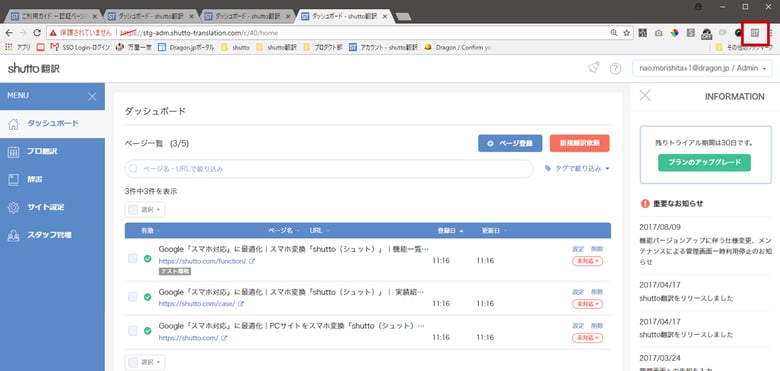Focus the ページ名・URLで絞り込み search field

point(329,169)
